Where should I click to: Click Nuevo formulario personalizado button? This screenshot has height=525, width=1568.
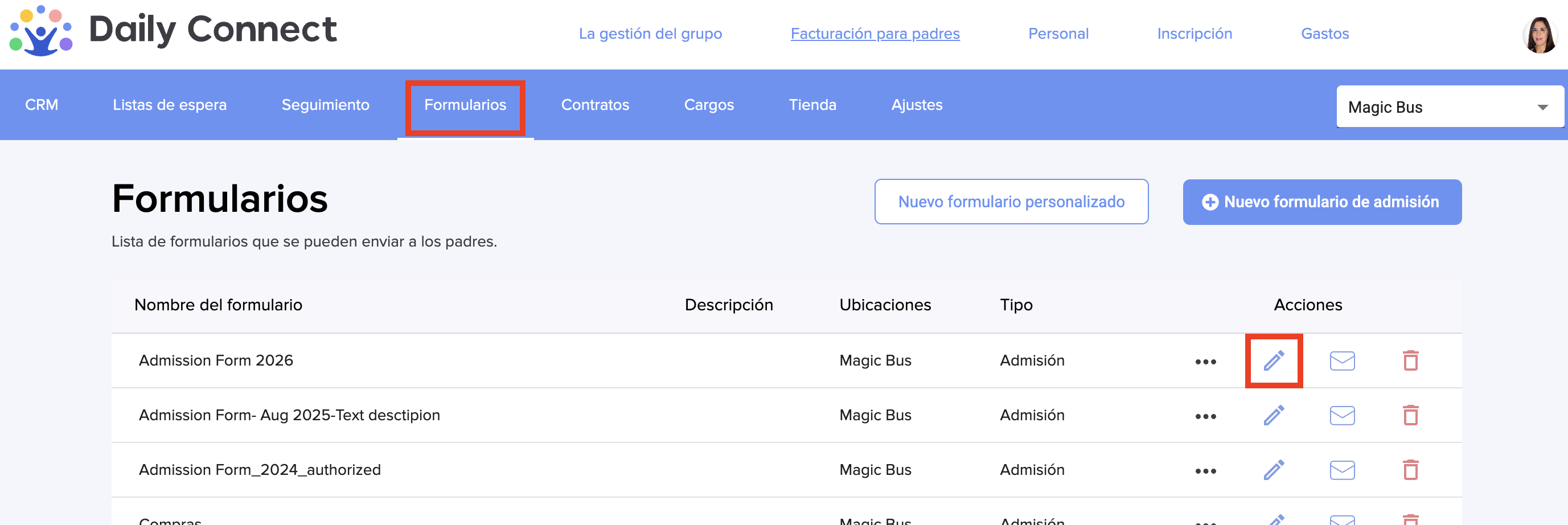point(1011,202)
